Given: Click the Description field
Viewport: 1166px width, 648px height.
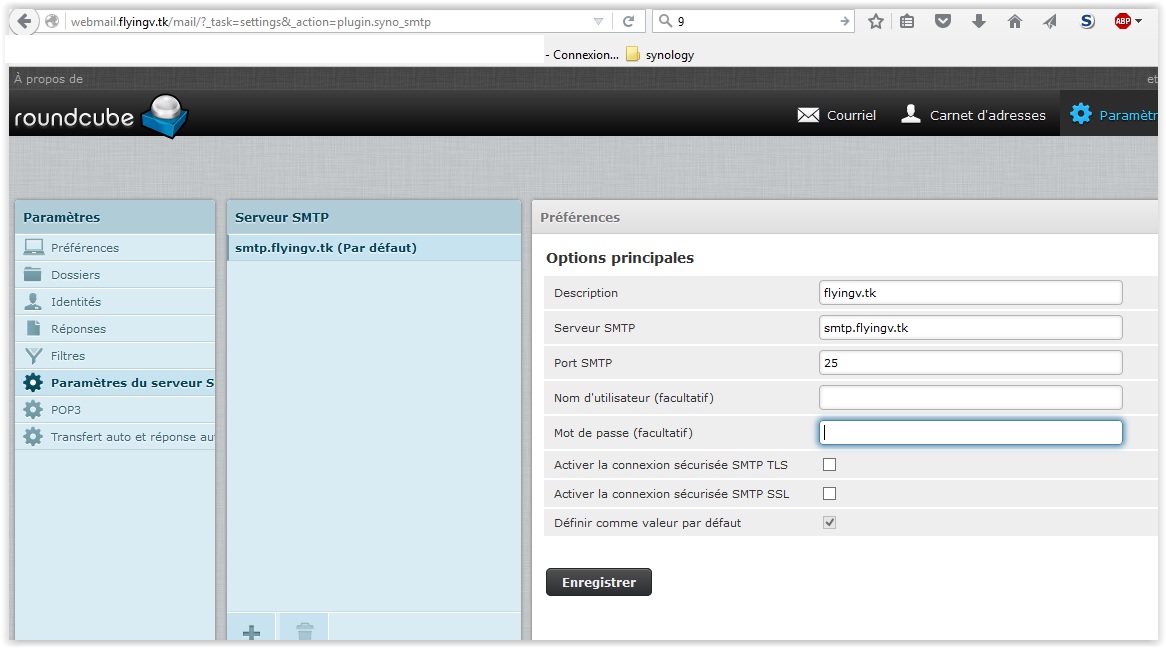Looking at the screenshot, I should 970,292.
